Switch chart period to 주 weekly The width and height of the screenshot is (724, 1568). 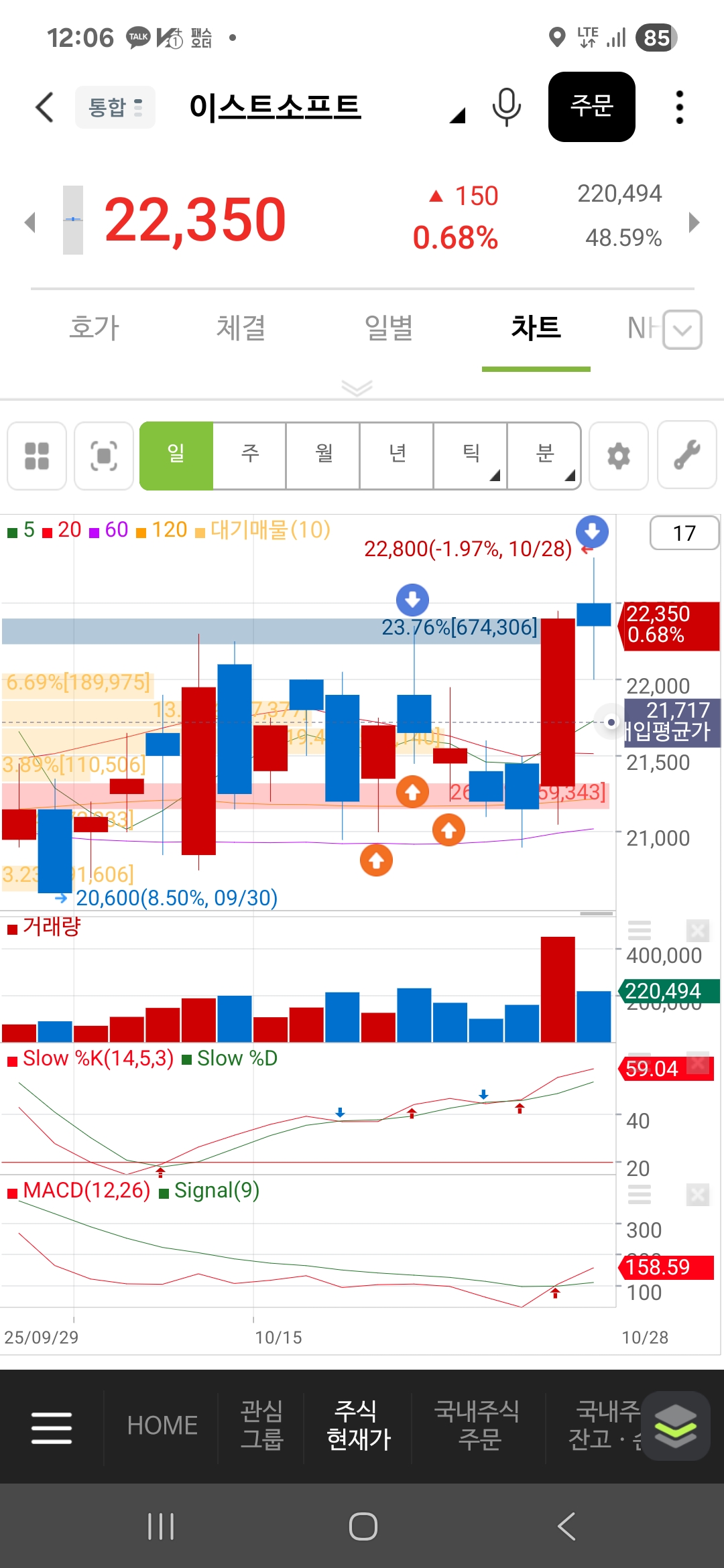(249, 456)
